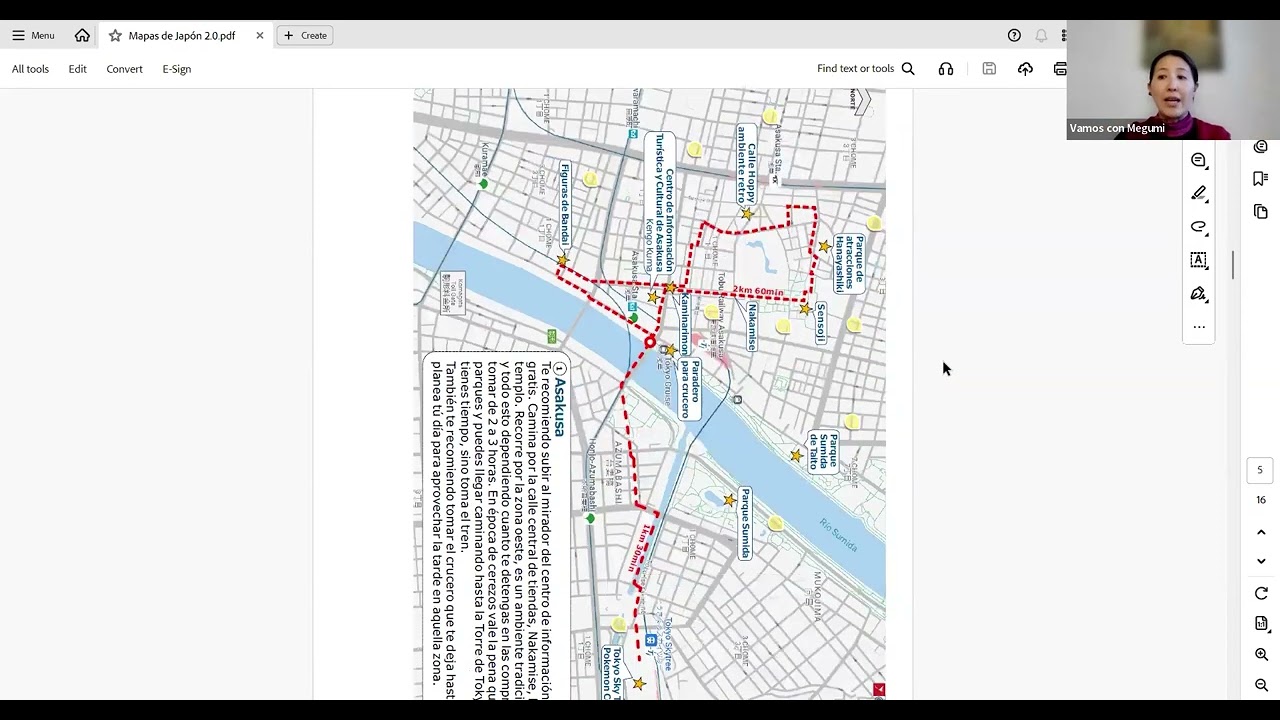The height and width of the screenshot is (720, 1280).
Task: Open the page display fit options
Action: click(x=1261, y=624)
